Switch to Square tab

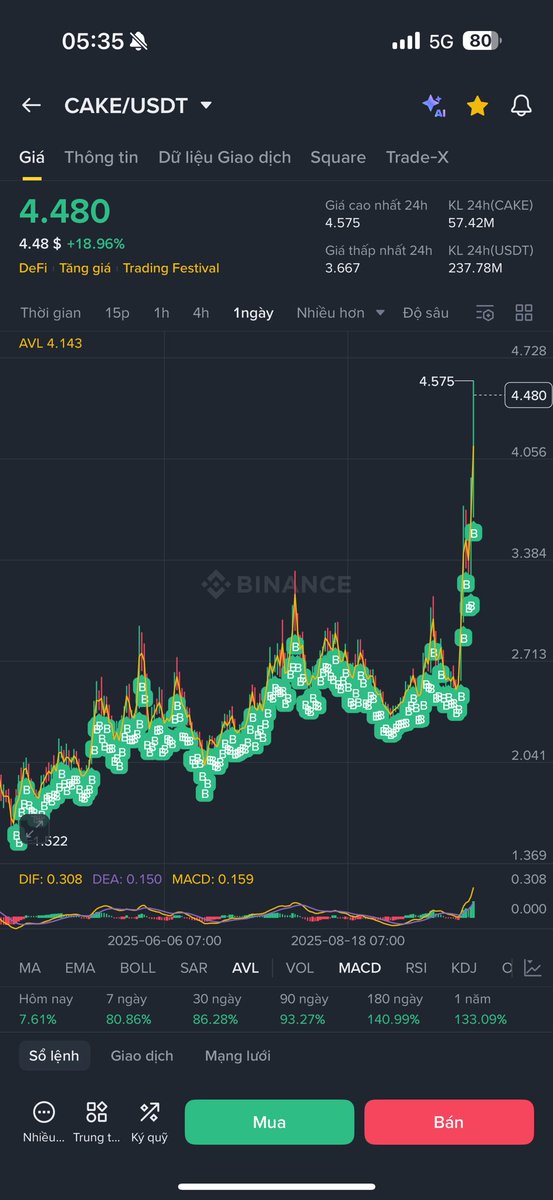(338, 157)
